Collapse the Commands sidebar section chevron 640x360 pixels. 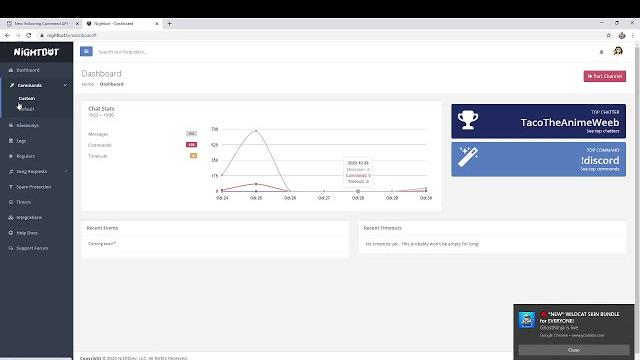coord(65,85)
